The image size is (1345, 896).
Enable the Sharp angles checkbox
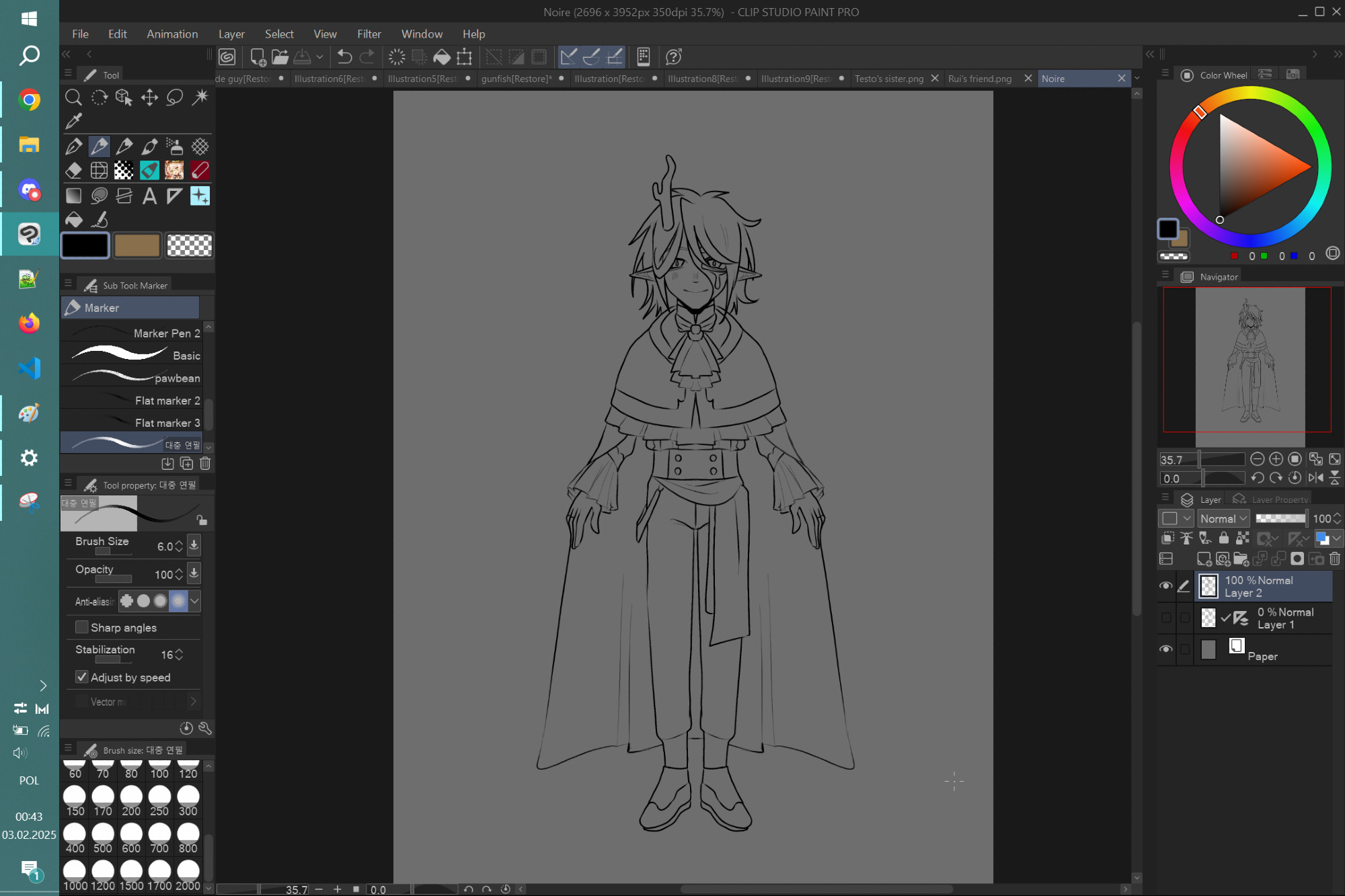click(82, 627)
